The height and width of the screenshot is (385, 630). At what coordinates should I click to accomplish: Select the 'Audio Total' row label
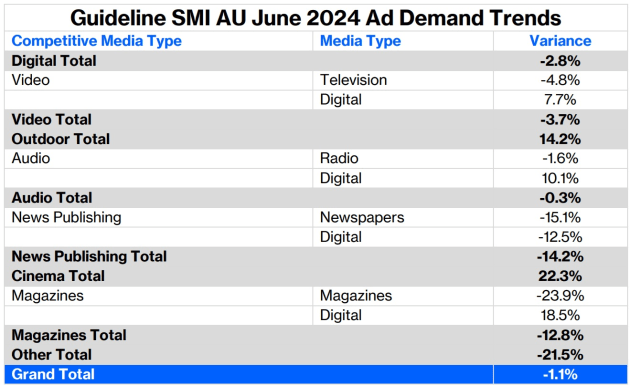(x=52, y=198)
